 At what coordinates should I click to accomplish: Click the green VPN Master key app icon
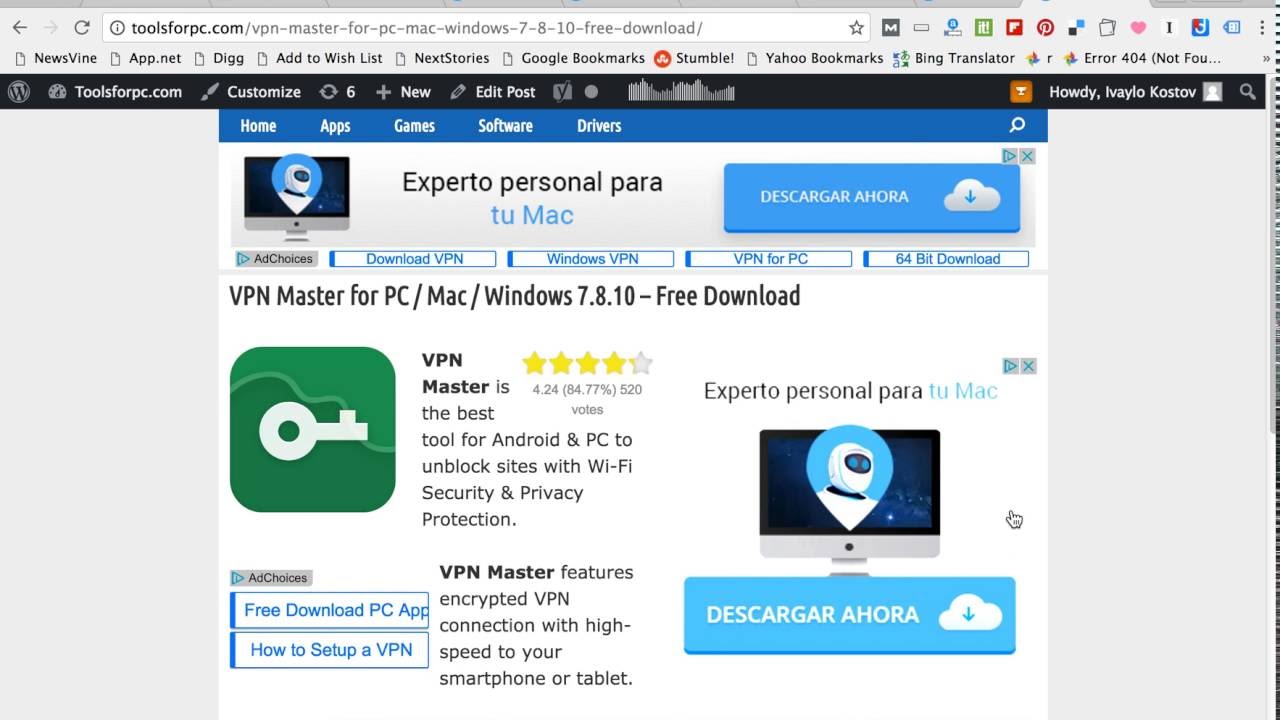click(x=313, y=429)
